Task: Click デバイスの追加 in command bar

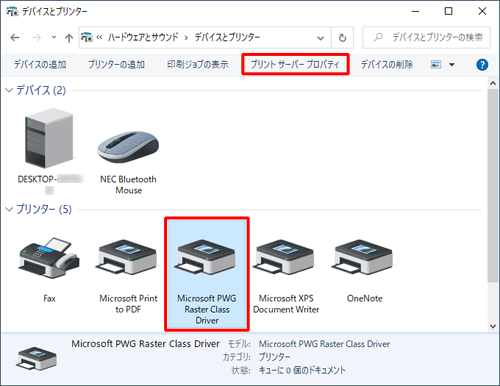Action: point(40,65)
